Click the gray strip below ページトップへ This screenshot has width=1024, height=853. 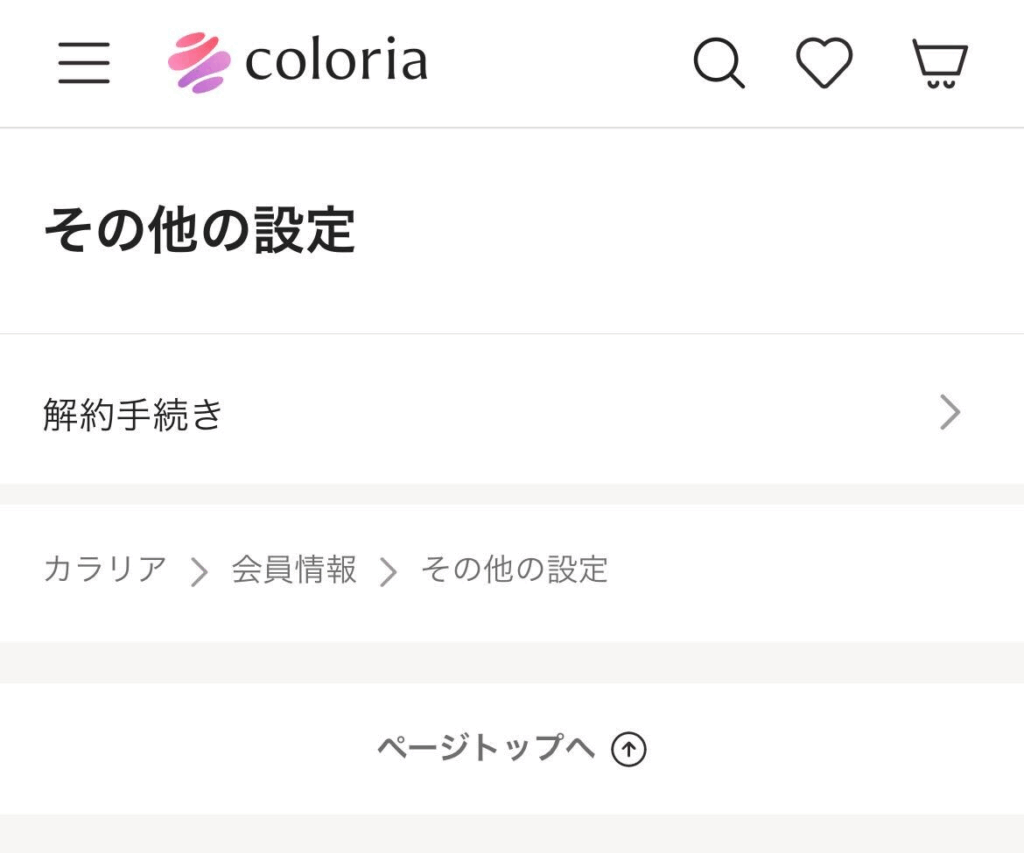point(512,832)
